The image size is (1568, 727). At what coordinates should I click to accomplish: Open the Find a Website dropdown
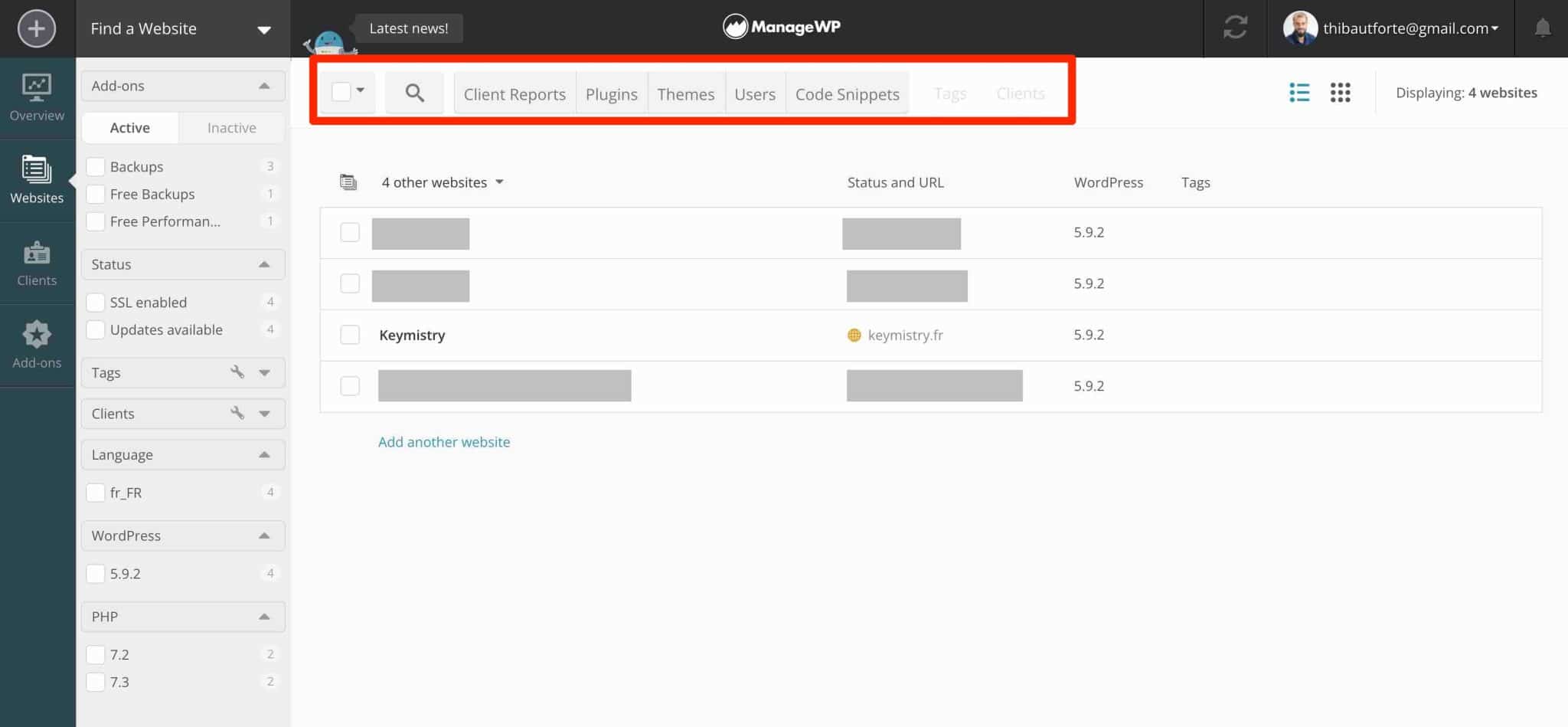pyautogui.click(x=183, y=28)
